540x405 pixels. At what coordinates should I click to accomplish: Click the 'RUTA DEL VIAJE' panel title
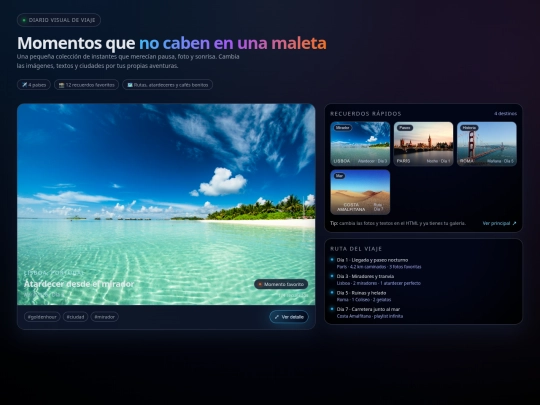coord(356,249)
